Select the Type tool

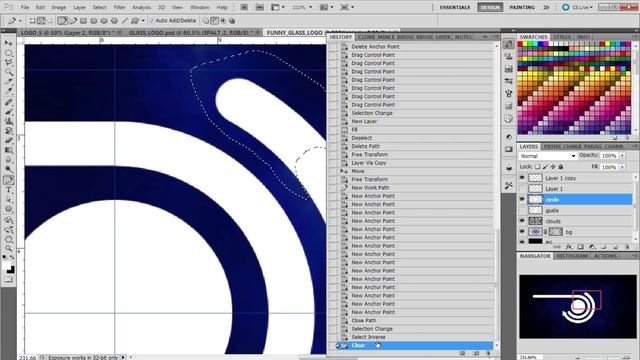point(9,190)
